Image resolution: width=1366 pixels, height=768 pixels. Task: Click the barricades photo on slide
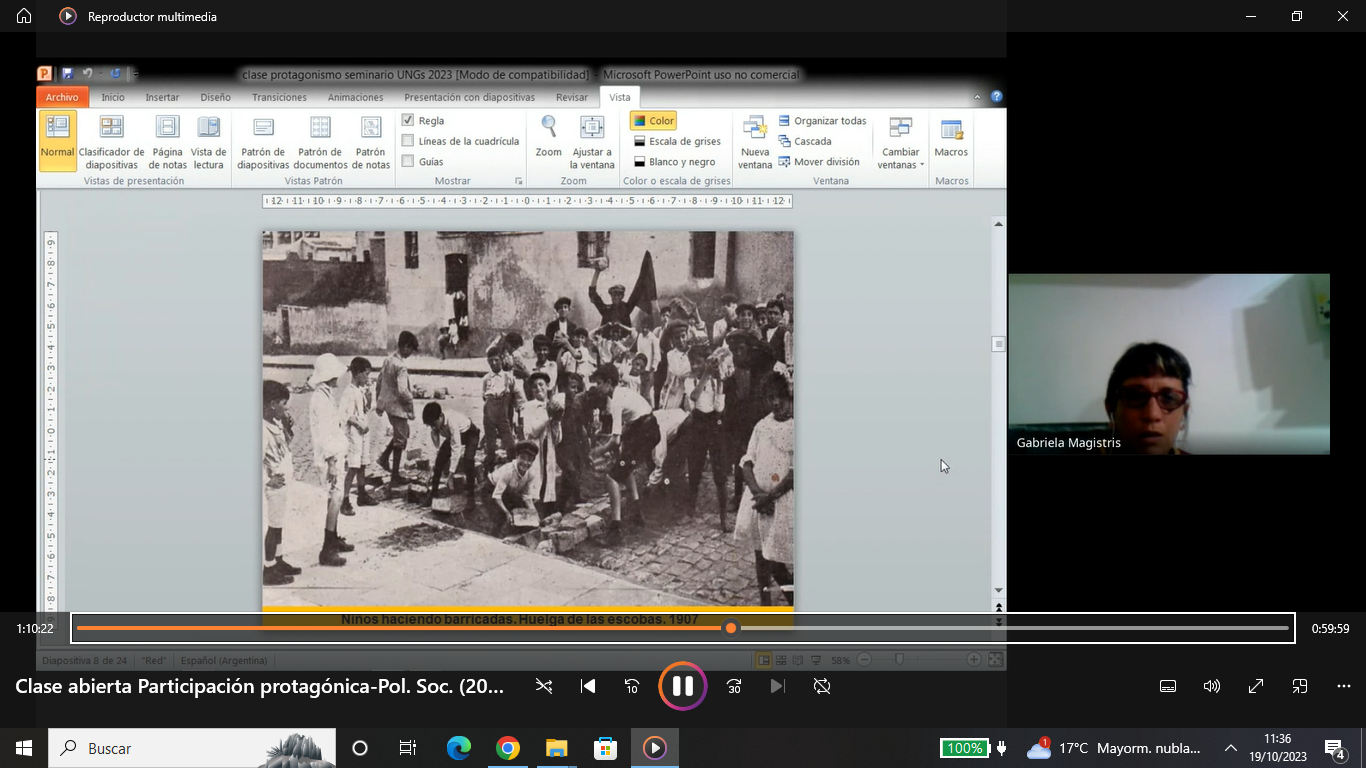click(x=528, y=418)
